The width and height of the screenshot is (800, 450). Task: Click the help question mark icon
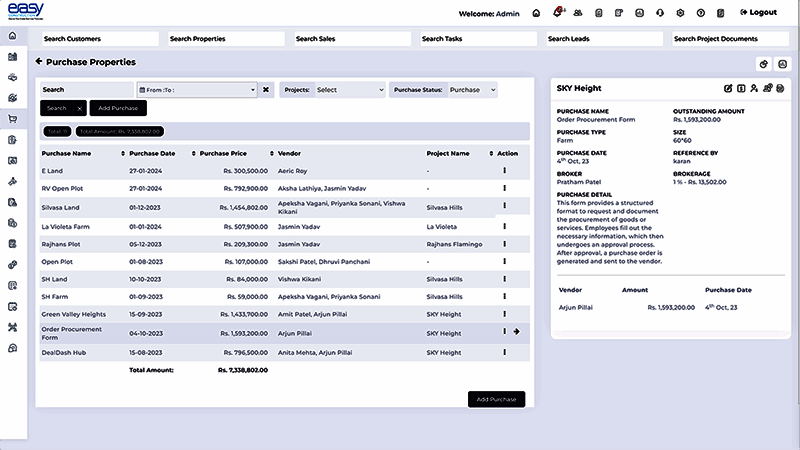coord(701,13)
